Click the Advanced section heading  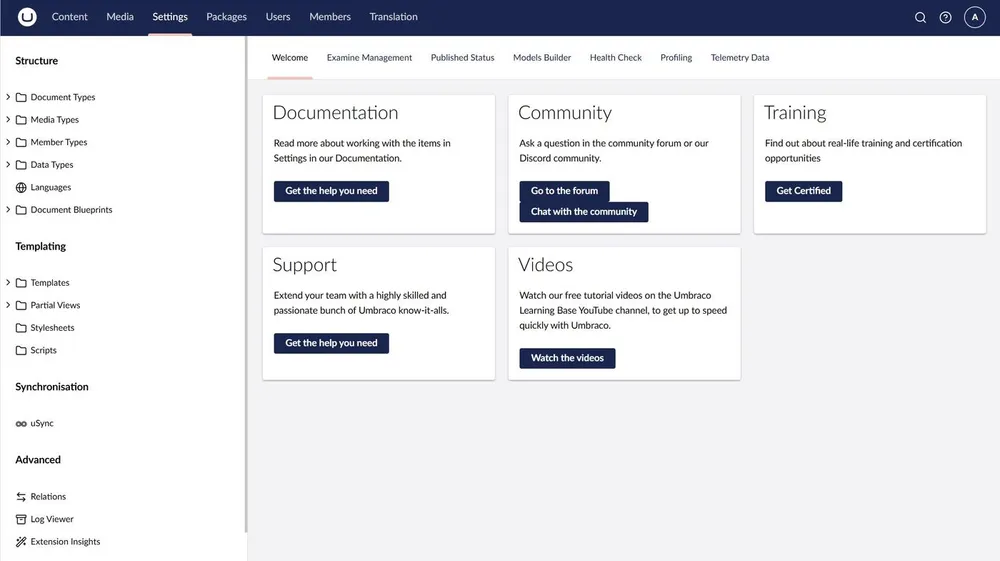click(x=38, y=460)
